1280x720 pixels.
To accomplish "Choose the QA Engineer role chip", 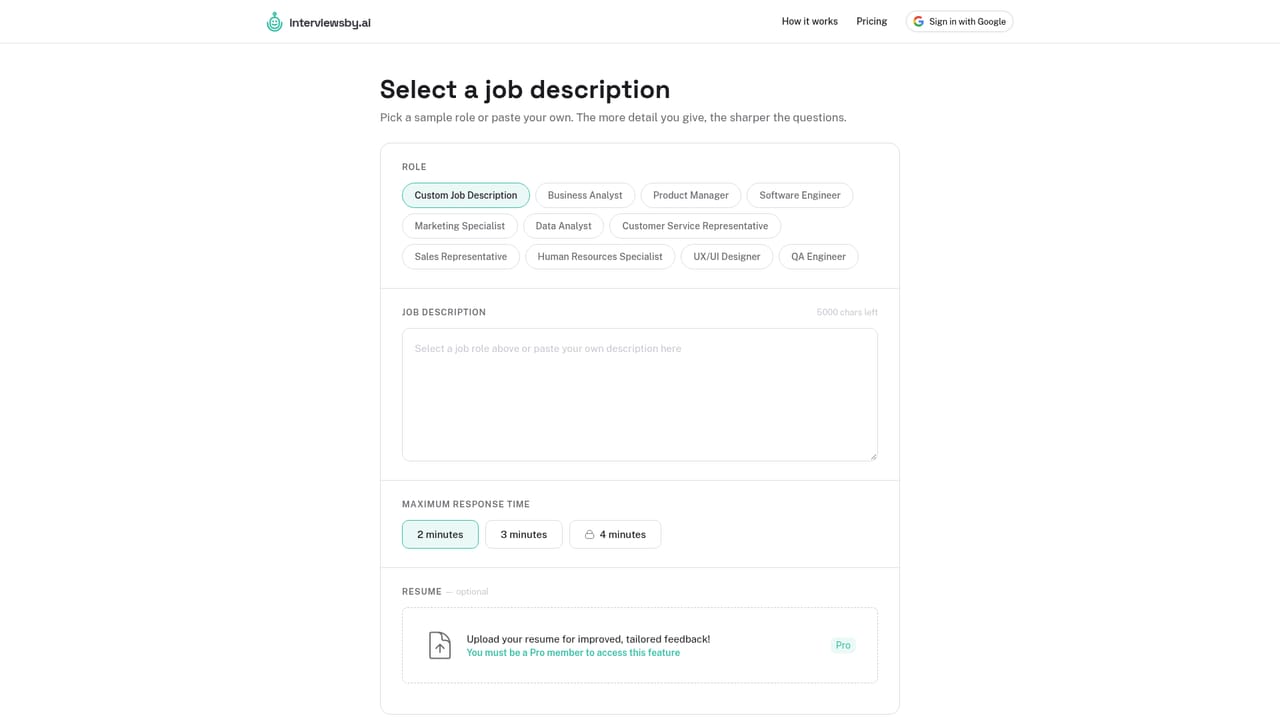I will click(819, 257).
